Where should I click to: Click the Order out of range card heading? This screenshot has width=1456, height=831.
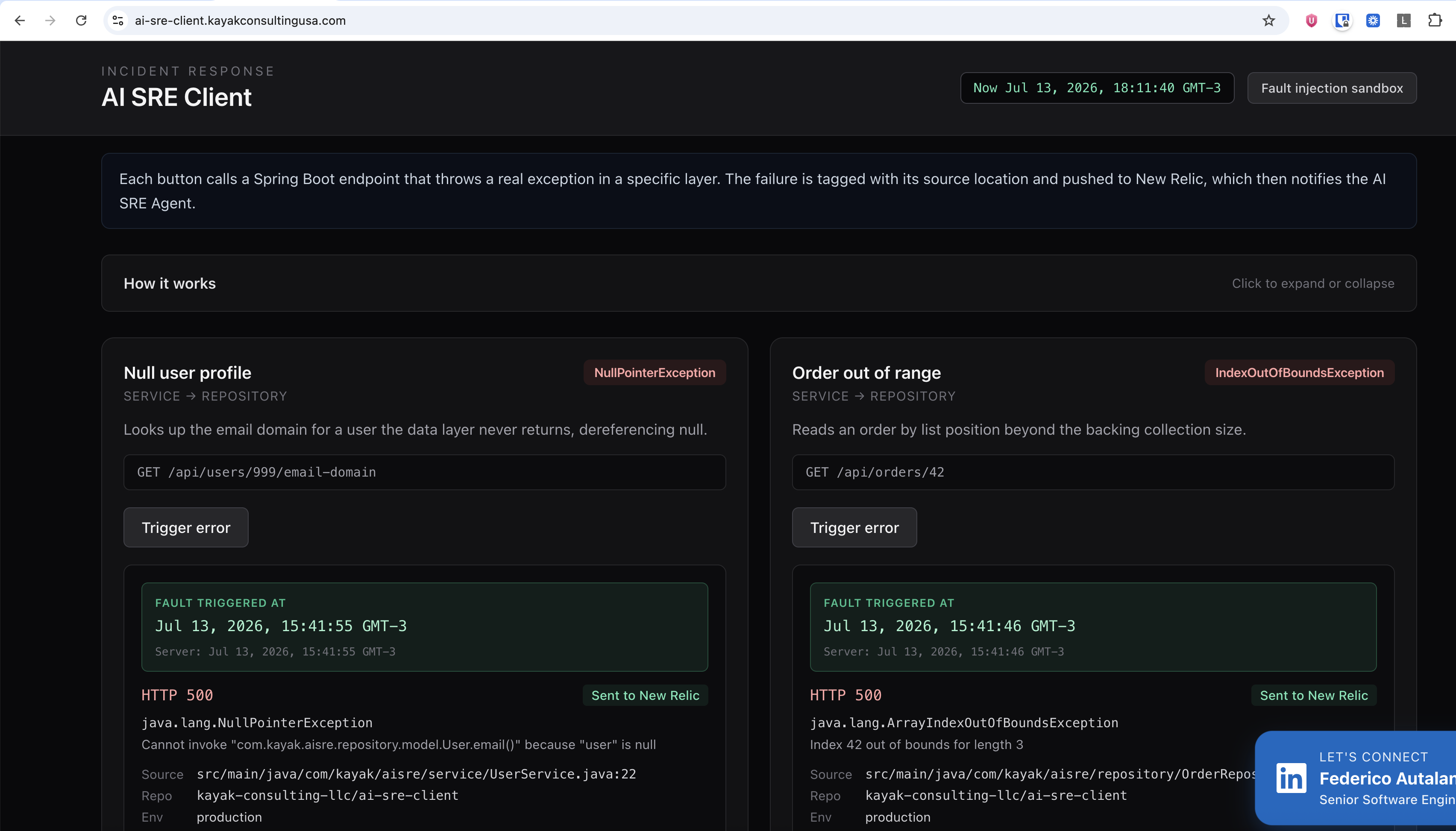[x=866, y=373]
